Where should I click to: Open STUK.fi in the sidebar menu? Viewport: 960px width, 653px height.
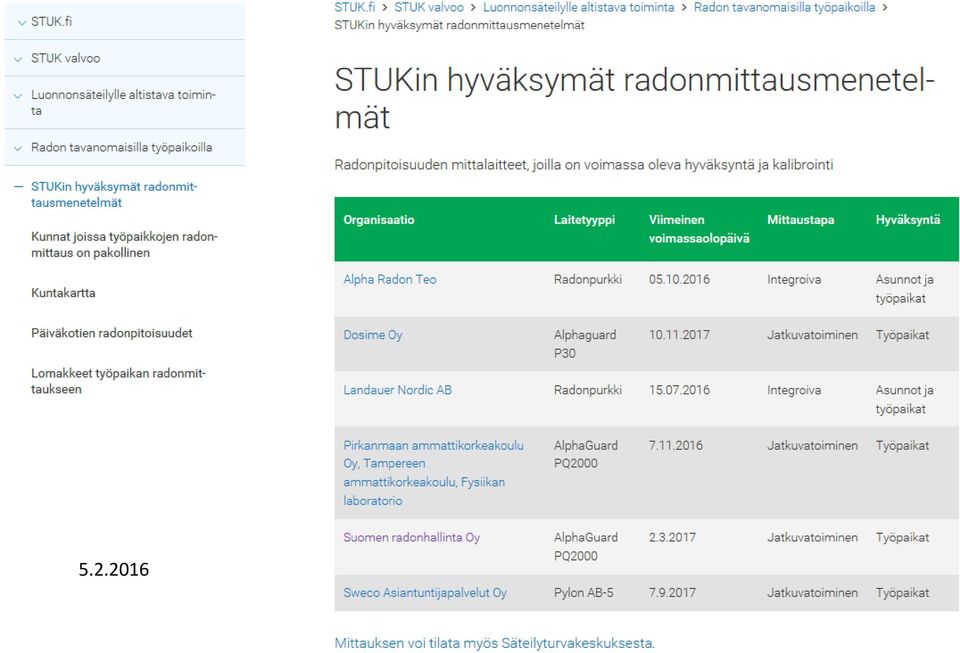click(51, 21)
